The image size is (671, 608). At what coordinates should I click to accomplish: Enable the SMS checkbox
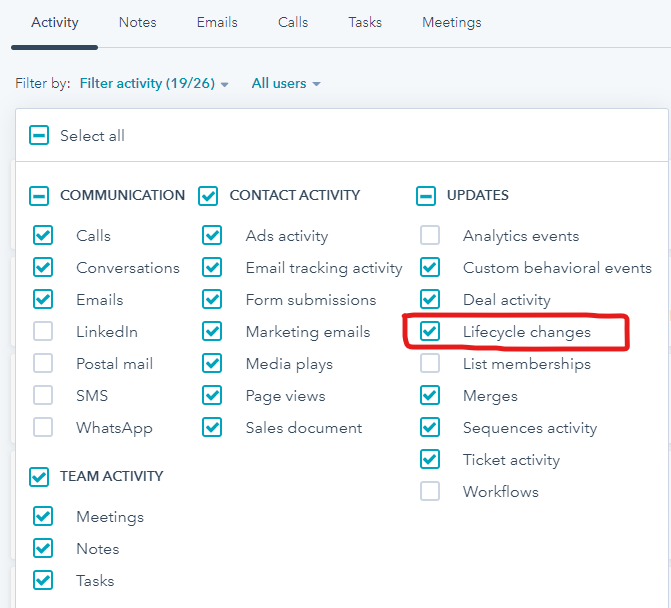click(x=43, y=395)
